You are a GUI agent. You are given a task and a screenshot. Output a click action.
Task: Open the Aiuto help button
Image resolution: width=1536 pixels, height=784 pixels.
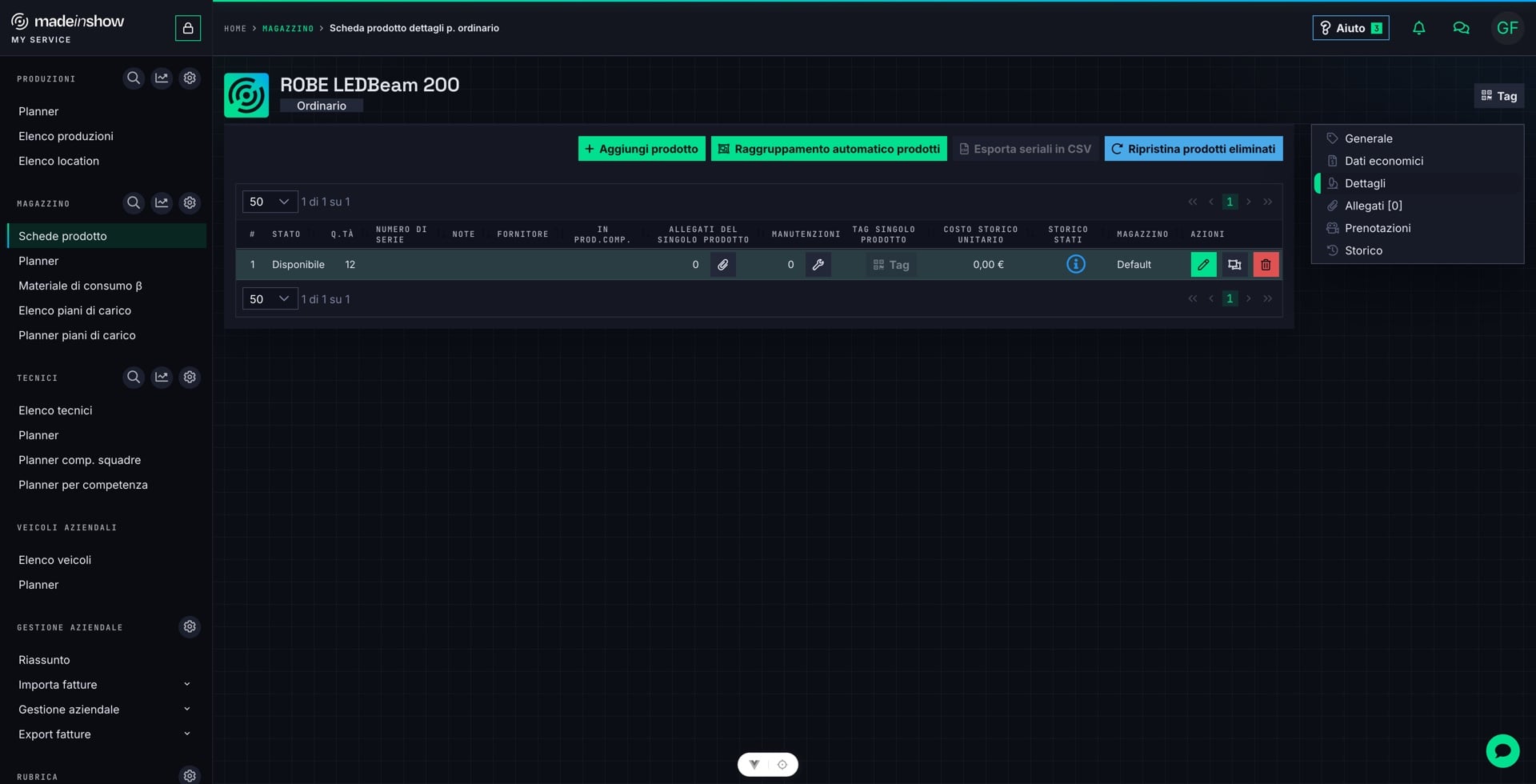tap(1350, 28)
